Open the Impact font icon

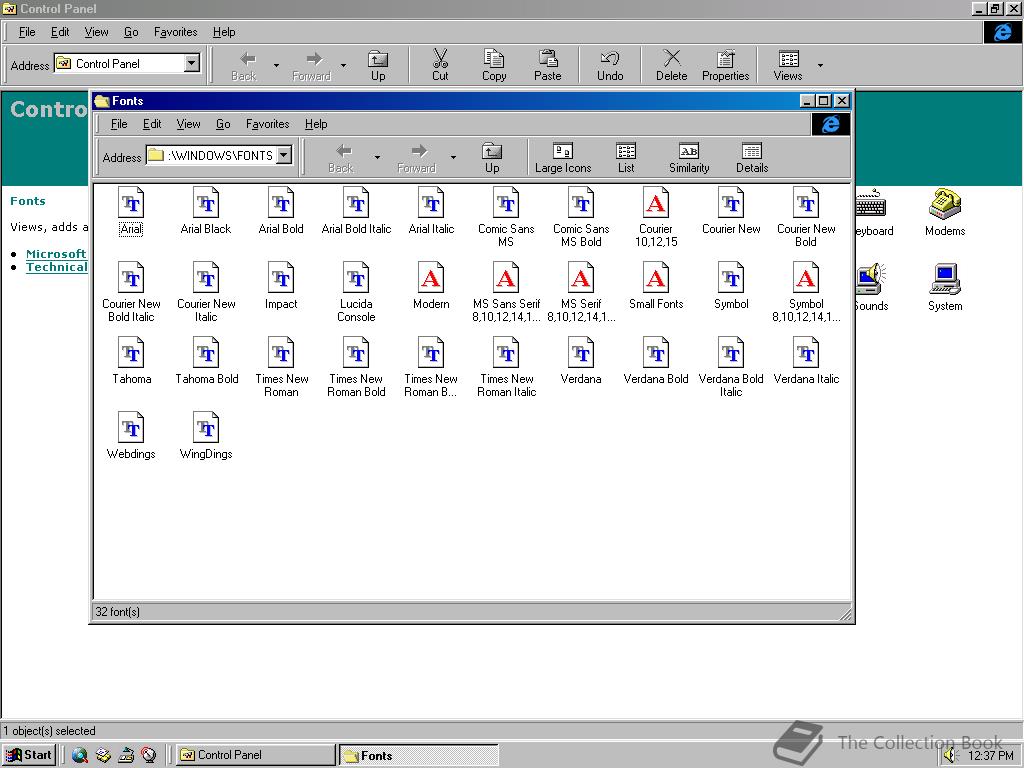click(281, 279)
